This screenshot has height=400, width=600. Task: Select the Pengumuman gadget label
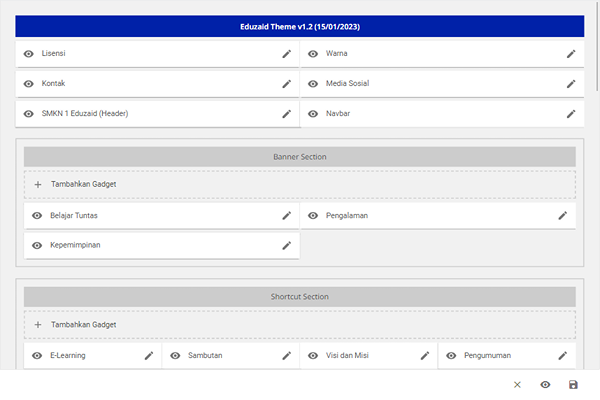pos(489,355)
